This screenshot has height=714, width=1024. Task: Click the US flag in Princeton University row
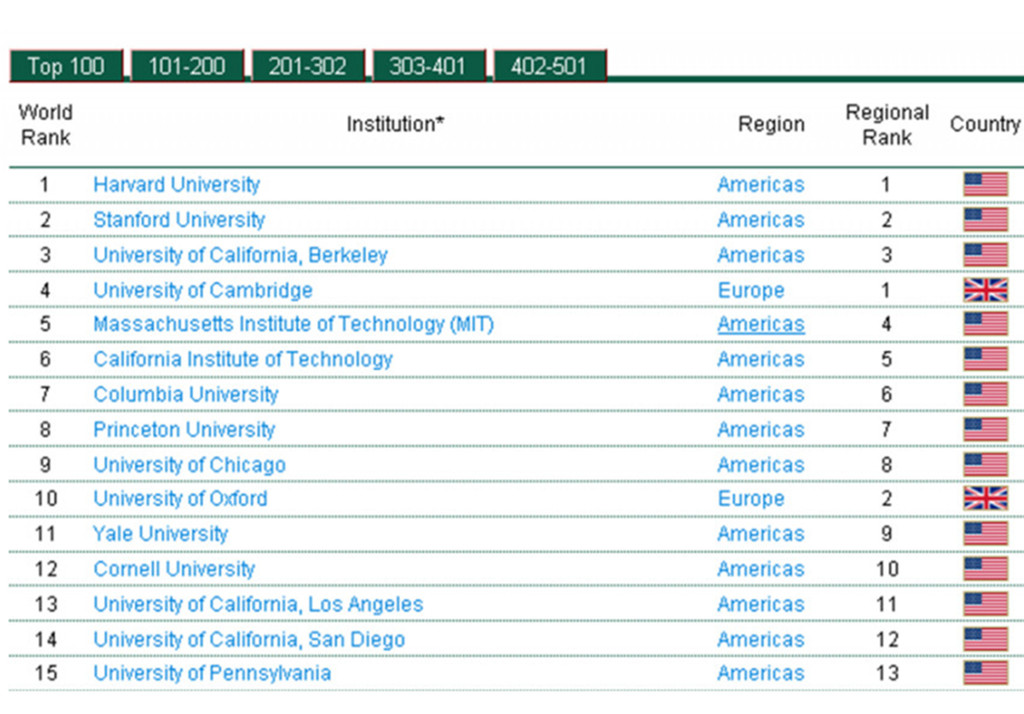pos(985,429)
